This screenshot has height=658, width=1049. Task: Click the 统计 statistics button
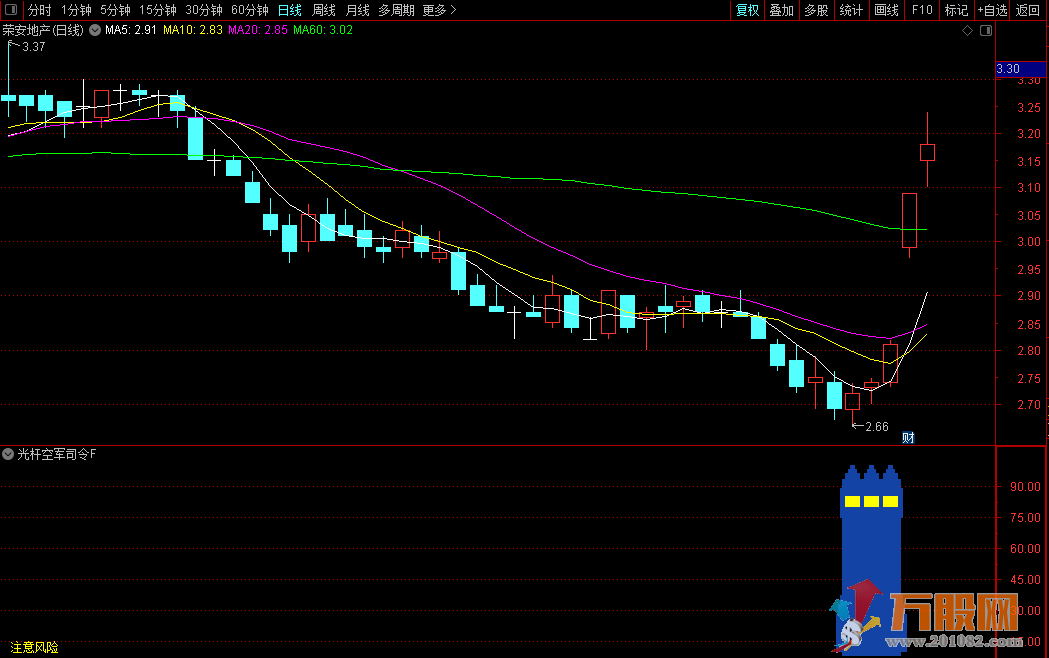(851, 10)
